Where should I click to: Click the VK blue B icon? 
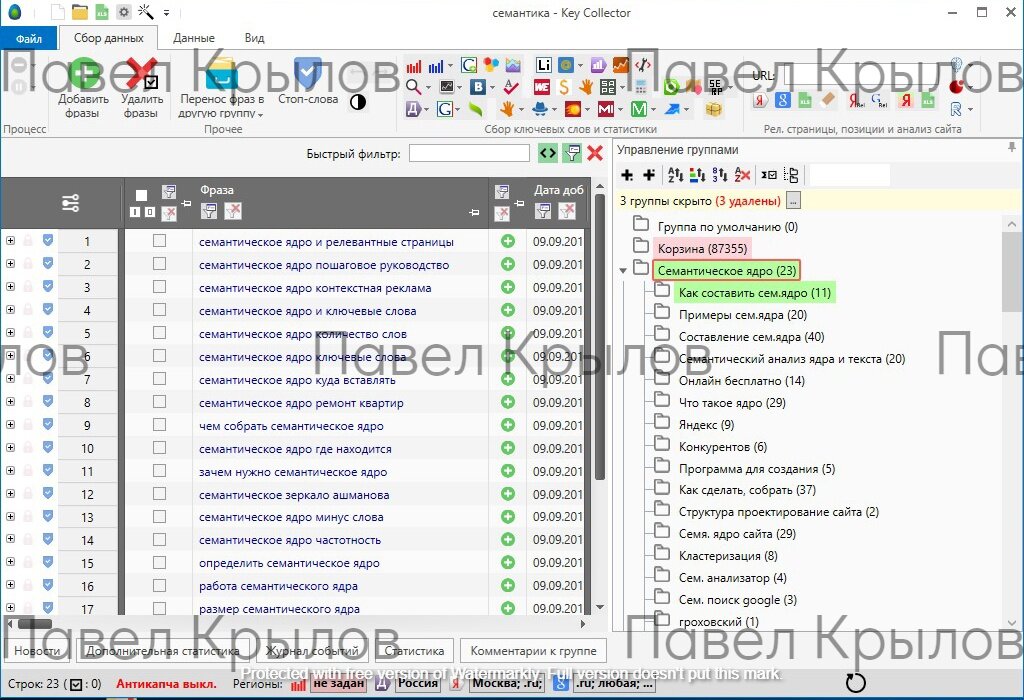pos(479,86)
